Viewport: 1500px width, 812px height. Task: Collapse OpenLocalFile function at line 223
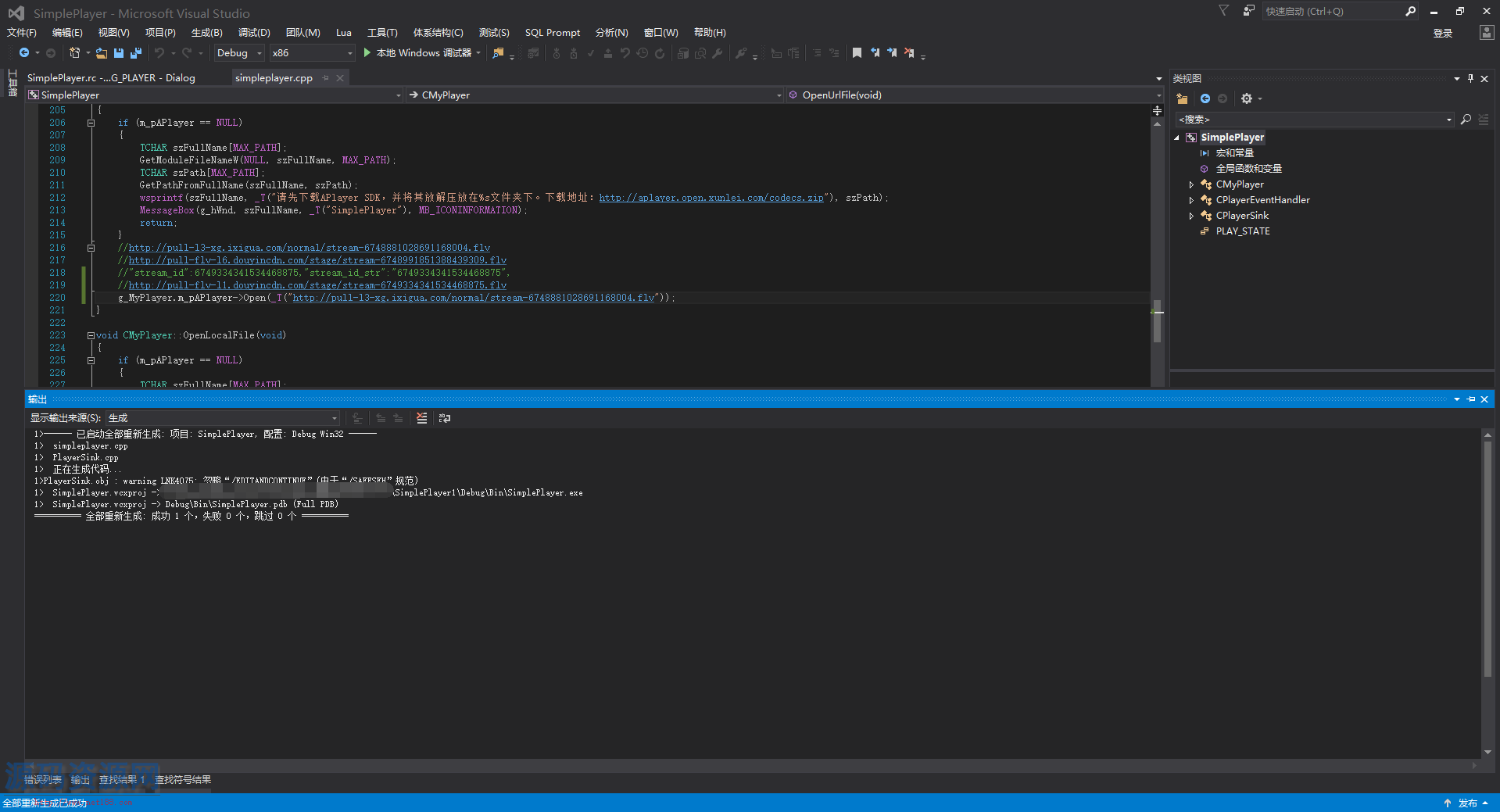click(x=91, y=335)
